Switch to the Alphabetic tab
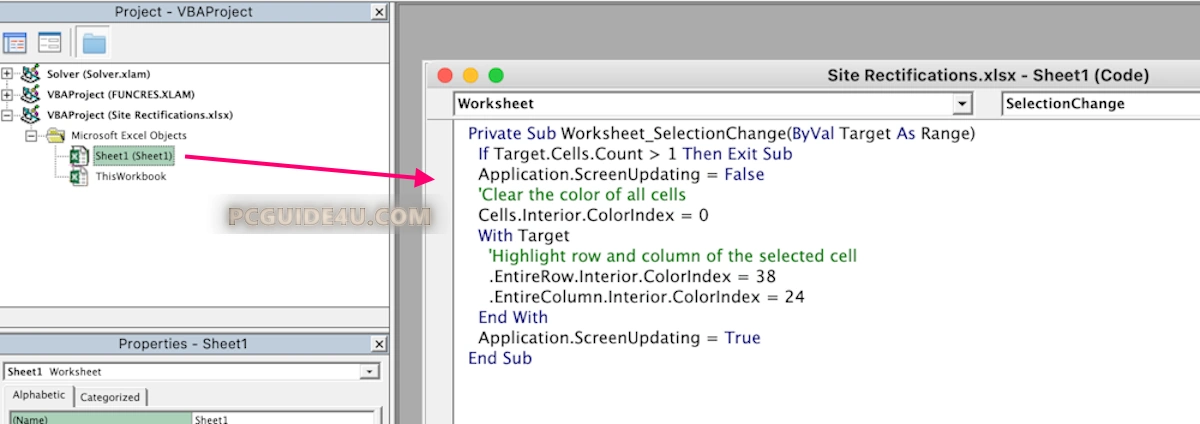This screenshot has height=424, width=1200. click(x=39, y=396)
